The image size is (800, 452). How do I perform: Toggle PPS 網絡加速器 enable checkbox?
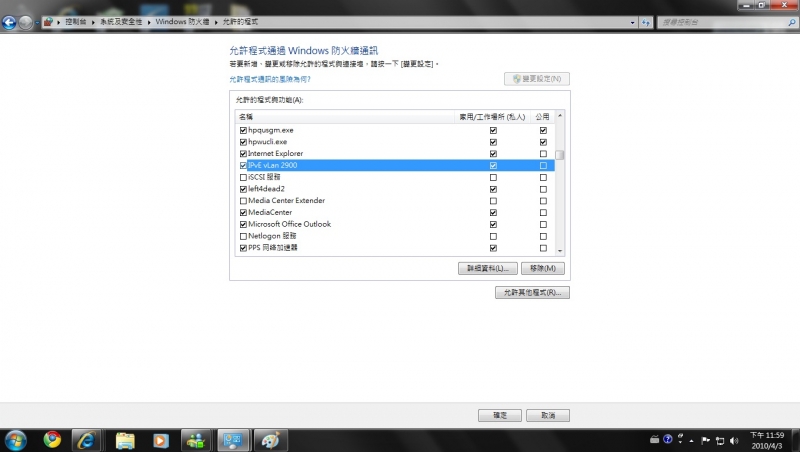pyautogui.click(x=243, y=248)
